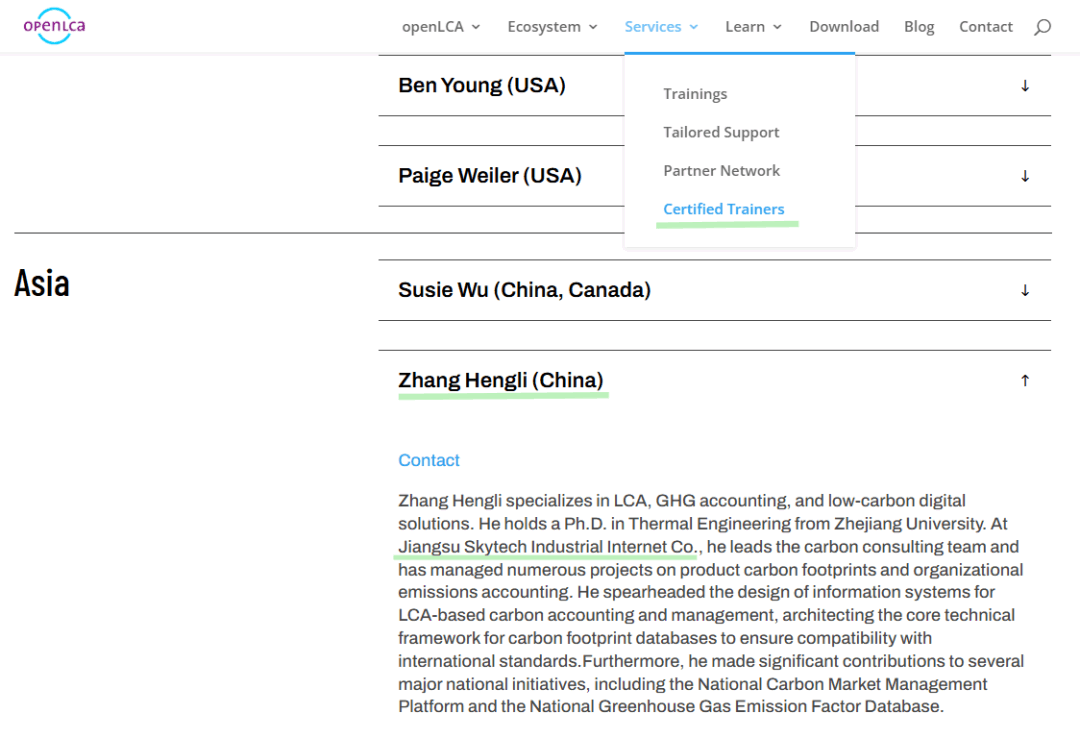Viewport: 1080px width, 738px height.
Task: Toggle the Services menu
Action: [x=661, y=27]
